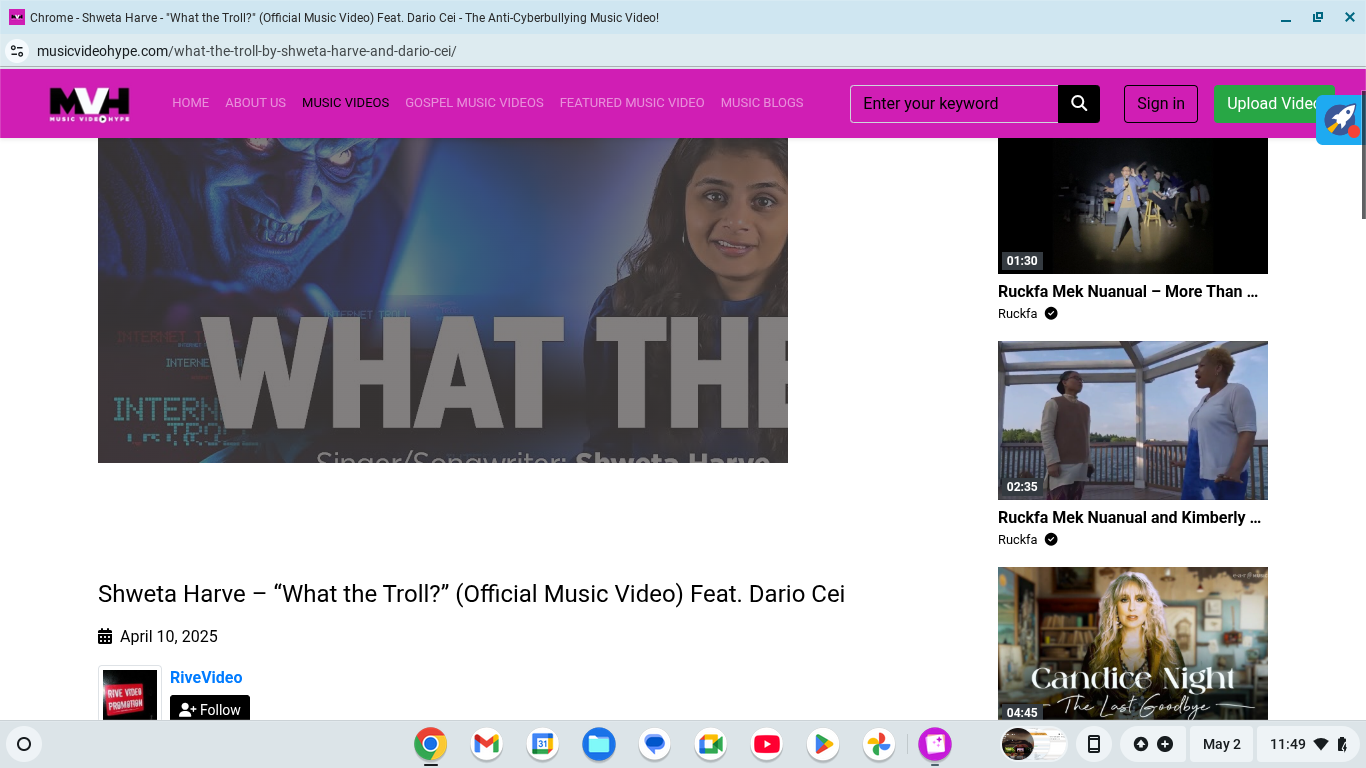This screenshot has width=1366, height=768.
Task: Open the ABOUT US nav item
Action: (x=255, y=103)
